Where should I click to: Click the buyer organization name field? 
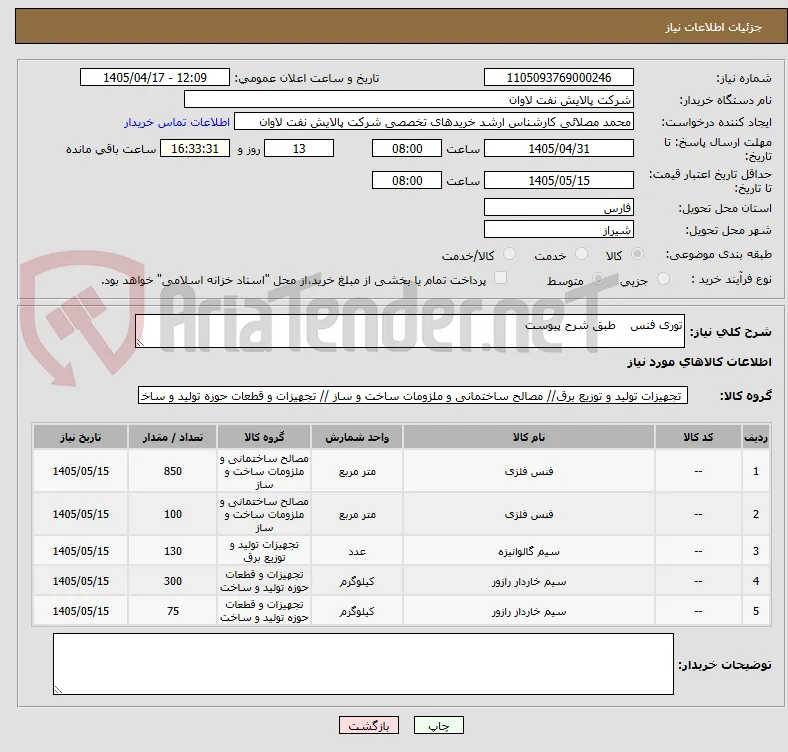(x=409, y=100)
